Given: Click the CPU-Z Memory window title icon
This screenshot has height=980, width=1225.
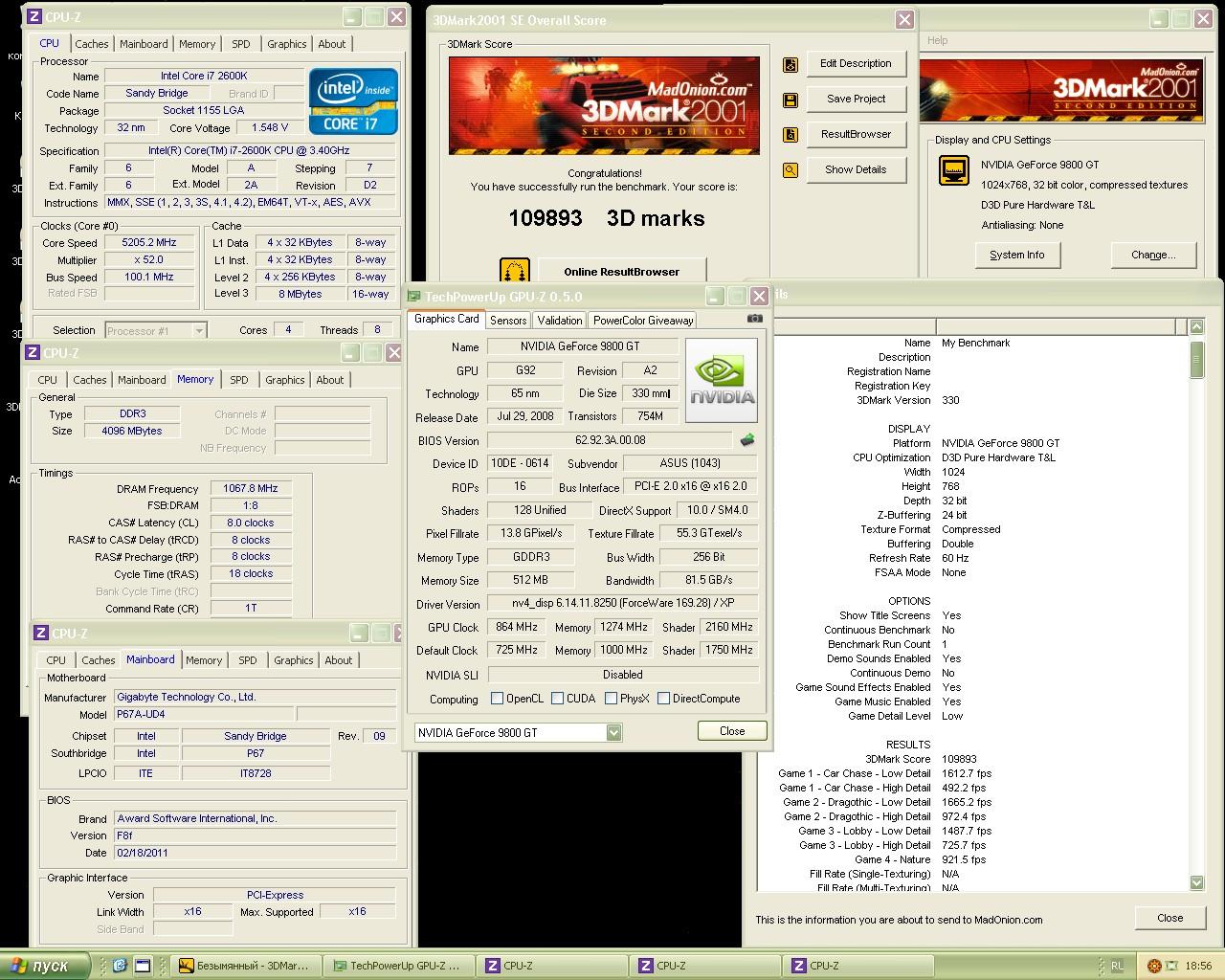Looking at the screenshot, I should click(32, 352).
